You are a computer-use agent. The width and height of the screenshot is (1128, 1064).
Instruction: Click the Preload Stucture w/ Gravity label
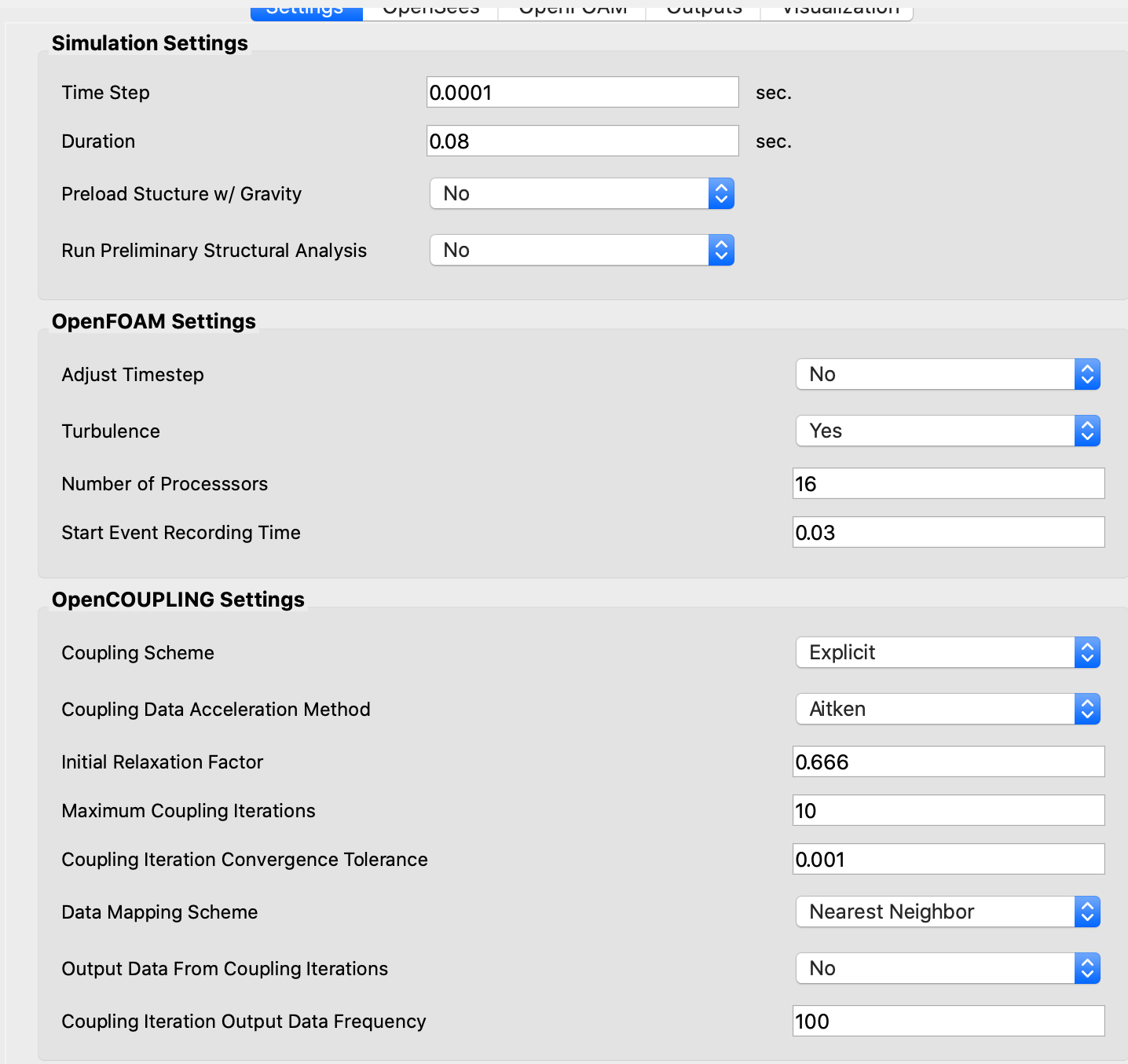tap(181, 194)
